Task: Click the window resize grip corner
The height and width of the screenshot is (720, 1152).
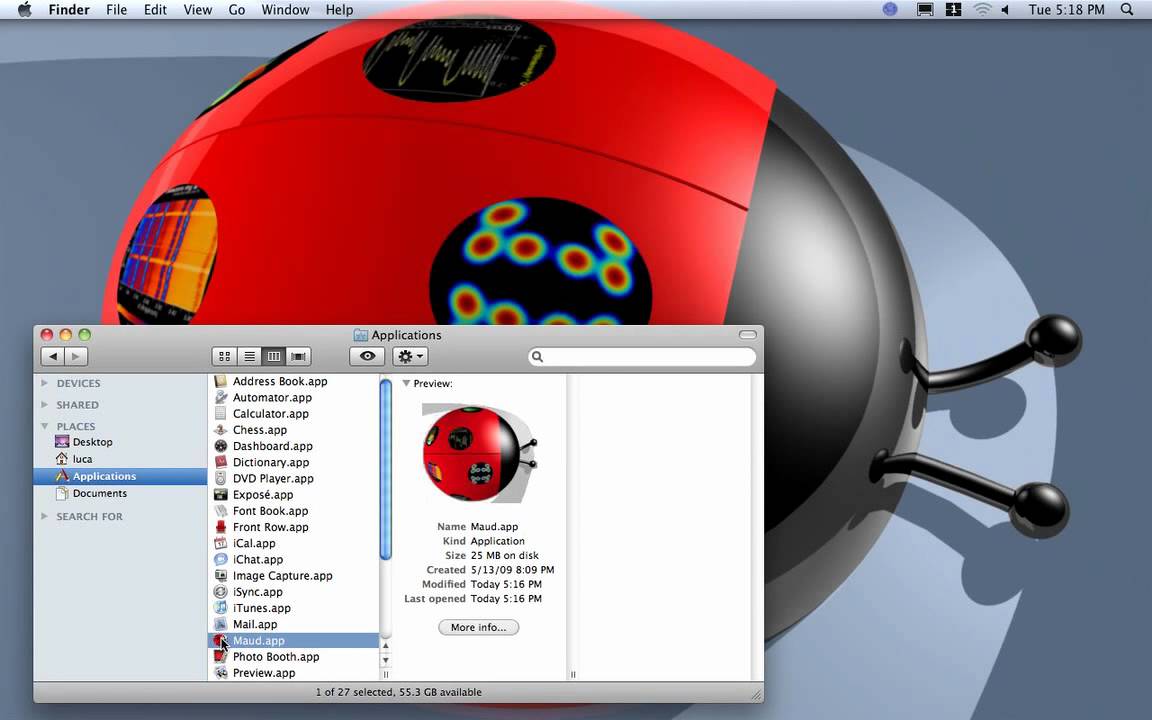Action: point(756,694)
